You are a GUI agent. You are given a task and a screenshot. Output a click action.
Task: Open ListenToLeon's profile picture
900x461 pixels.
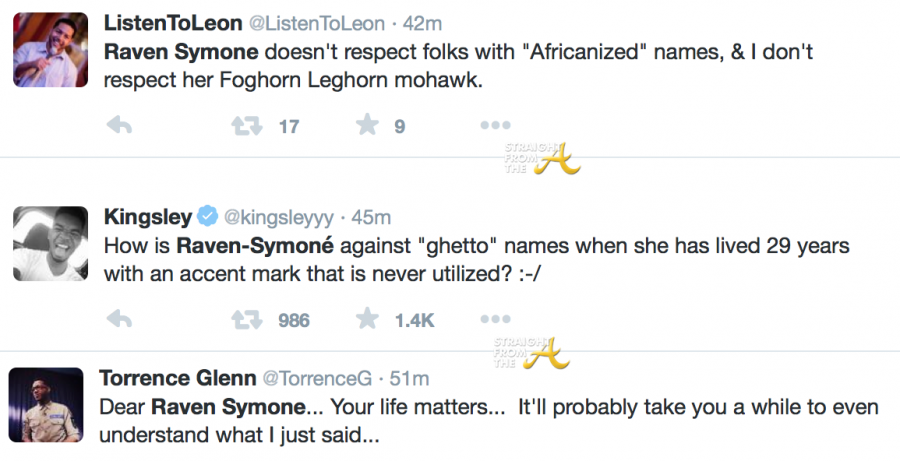click(x=46, y=52)
